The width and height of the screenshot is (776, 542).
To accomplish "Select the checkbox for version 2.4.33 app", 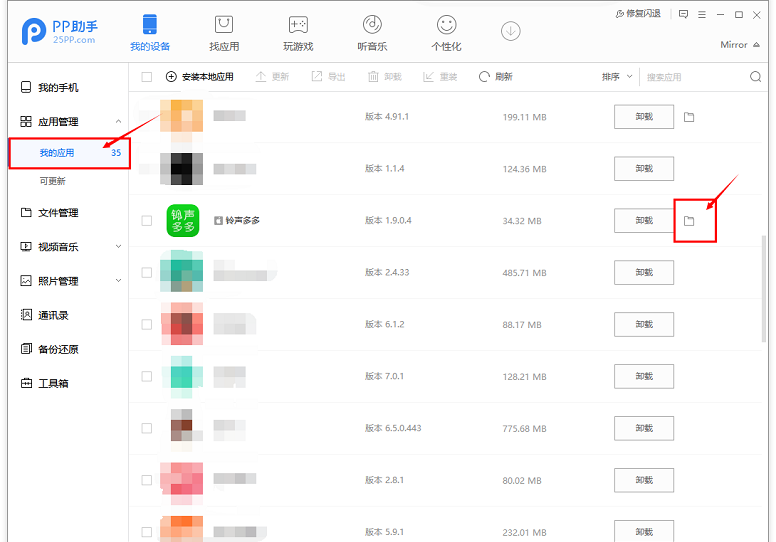I will coord(147,272).
